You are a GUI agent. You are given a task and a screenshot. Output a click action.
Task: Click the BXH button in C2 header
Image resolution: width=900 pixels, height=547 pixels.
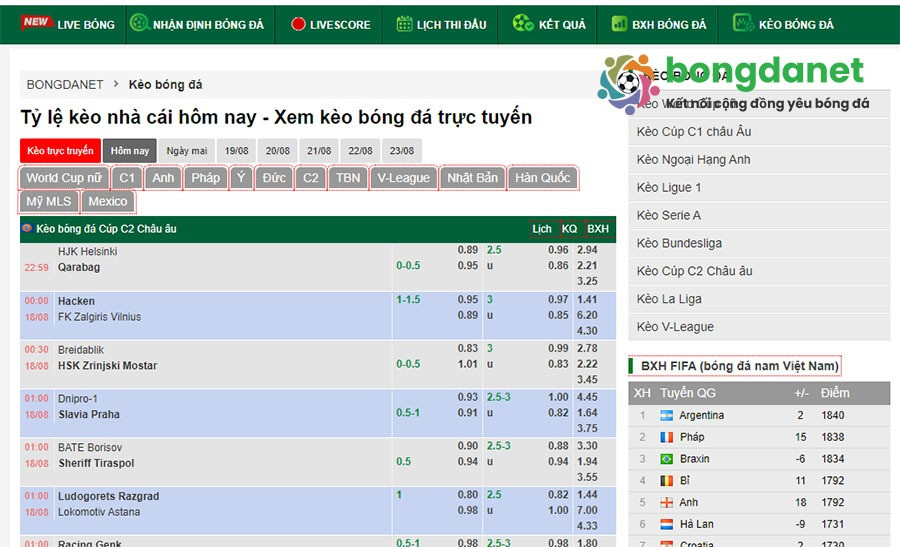pyautogui.click(x=598, y=229)
